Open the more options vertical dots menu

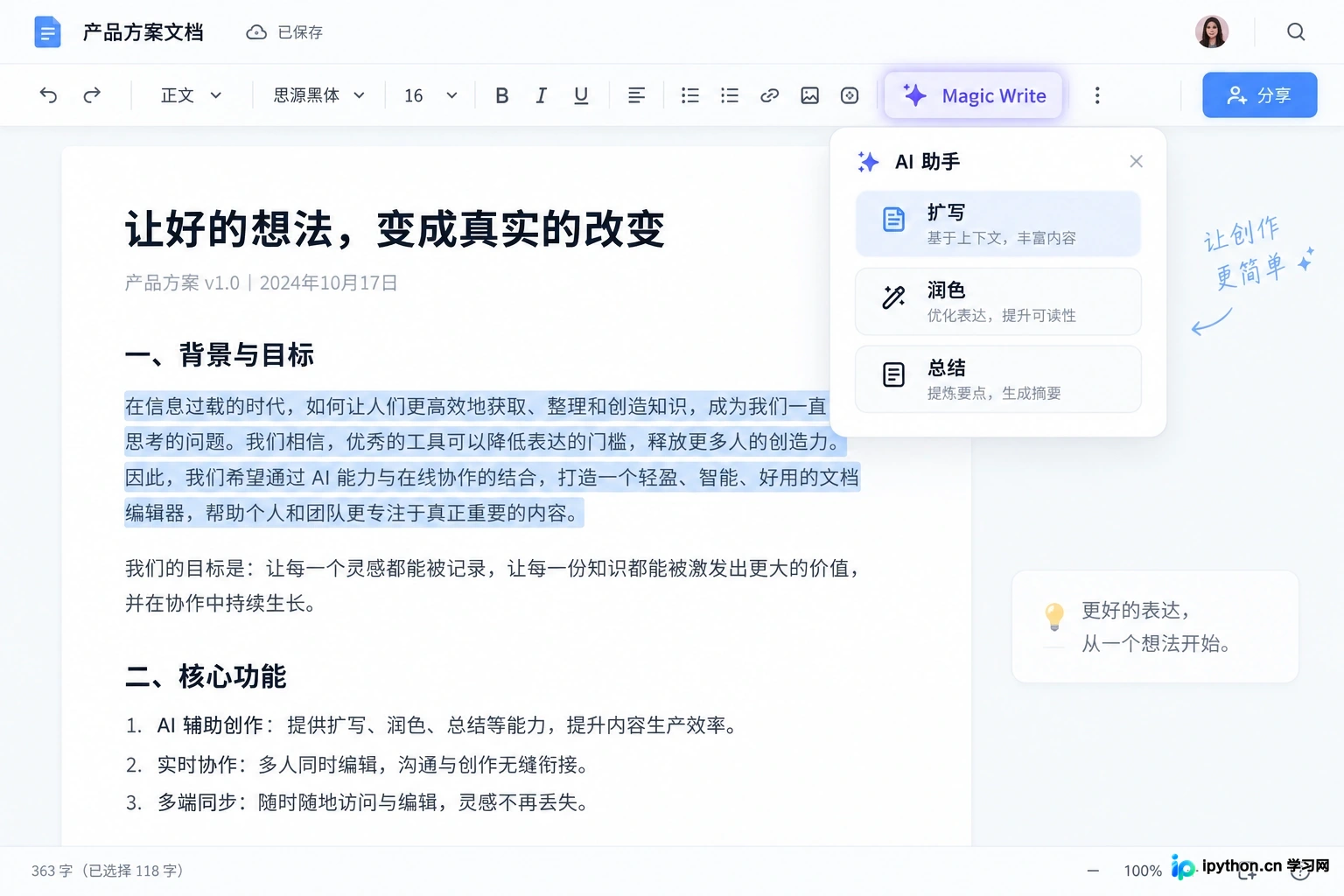tap(1097, 95)
